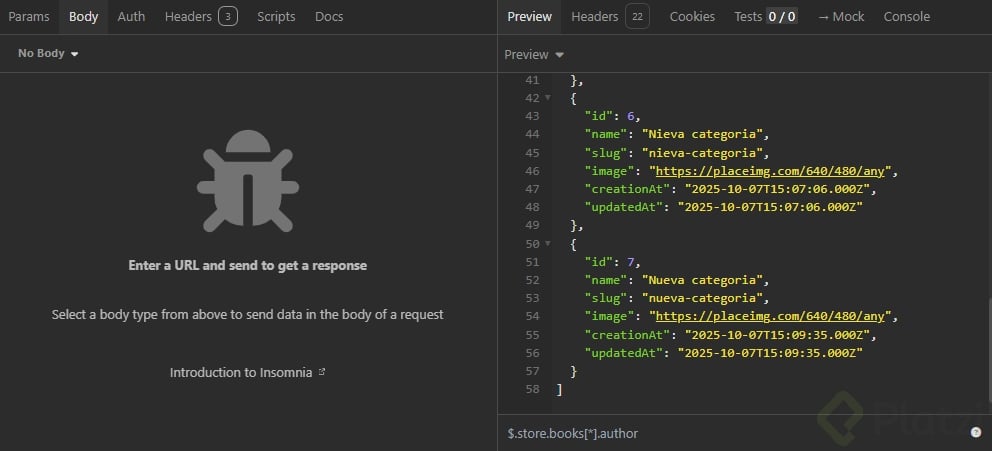The height and width of the screenshot is (451, 992).
Task: Fold the JSON object at line 50
Action: (547, 244)
